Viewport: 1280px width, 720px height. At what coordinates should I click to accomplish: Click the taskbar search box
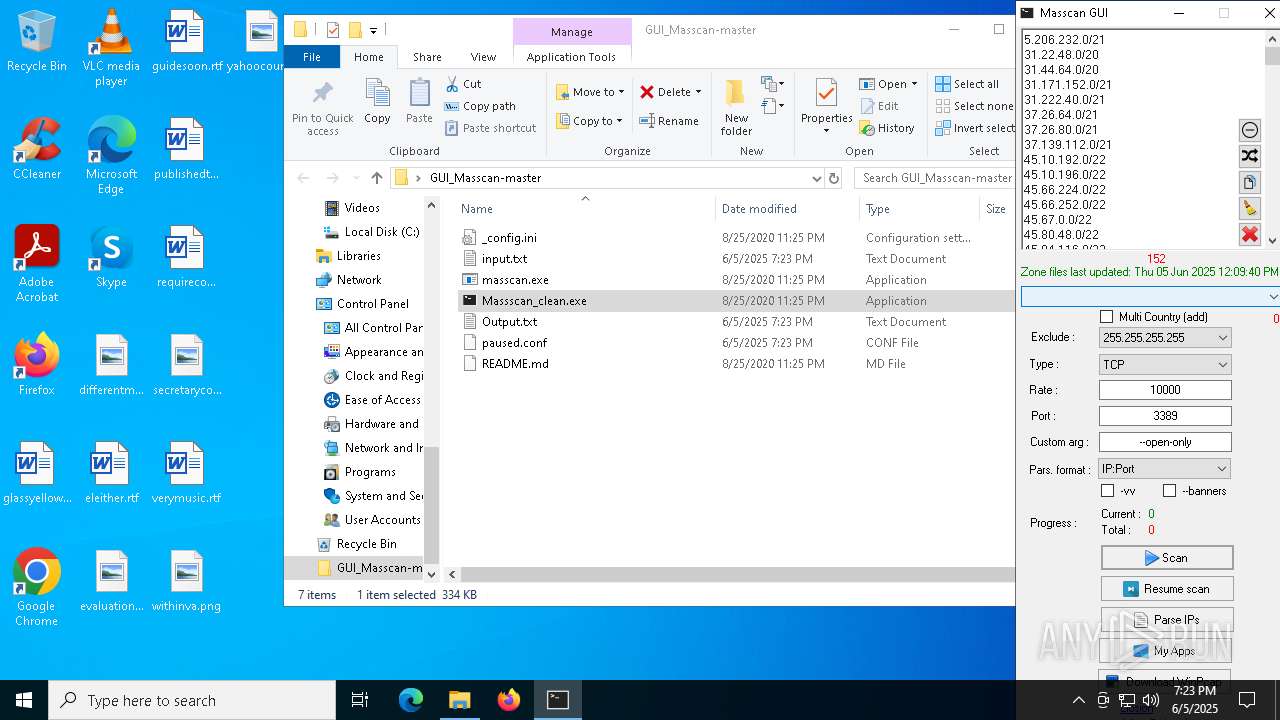click(x=192, y=700)
